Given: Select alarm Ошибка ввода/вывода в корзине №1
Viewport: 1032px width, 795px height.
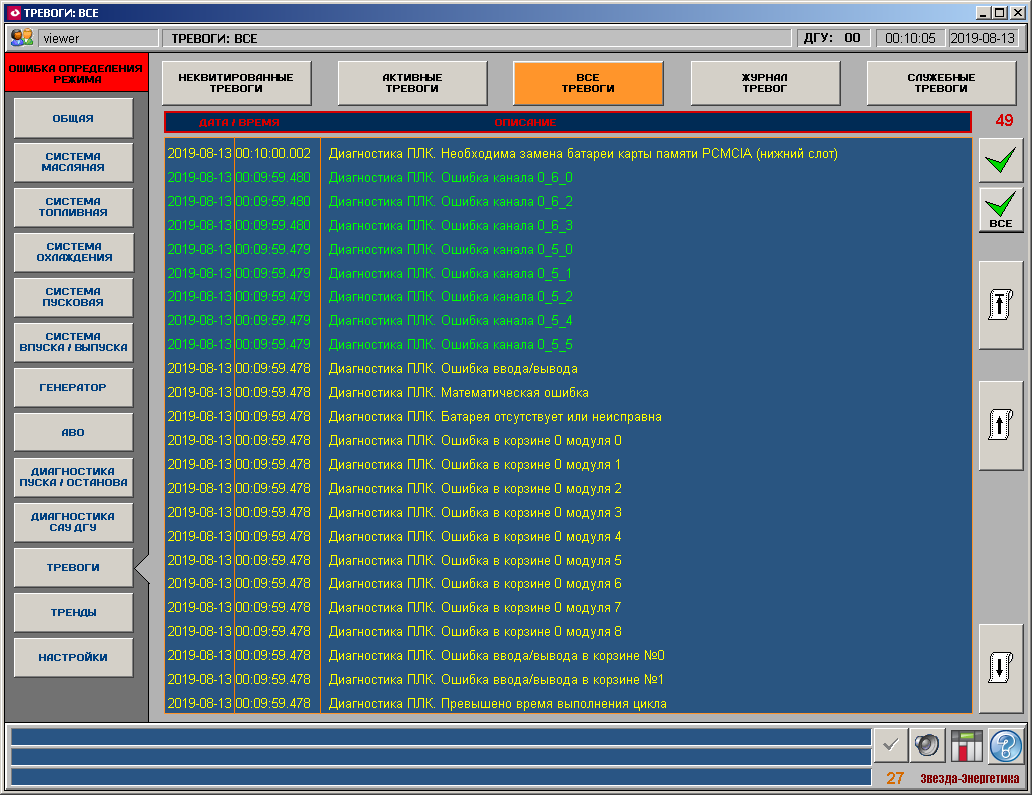Looking at the screenshot, I should 568,679.
